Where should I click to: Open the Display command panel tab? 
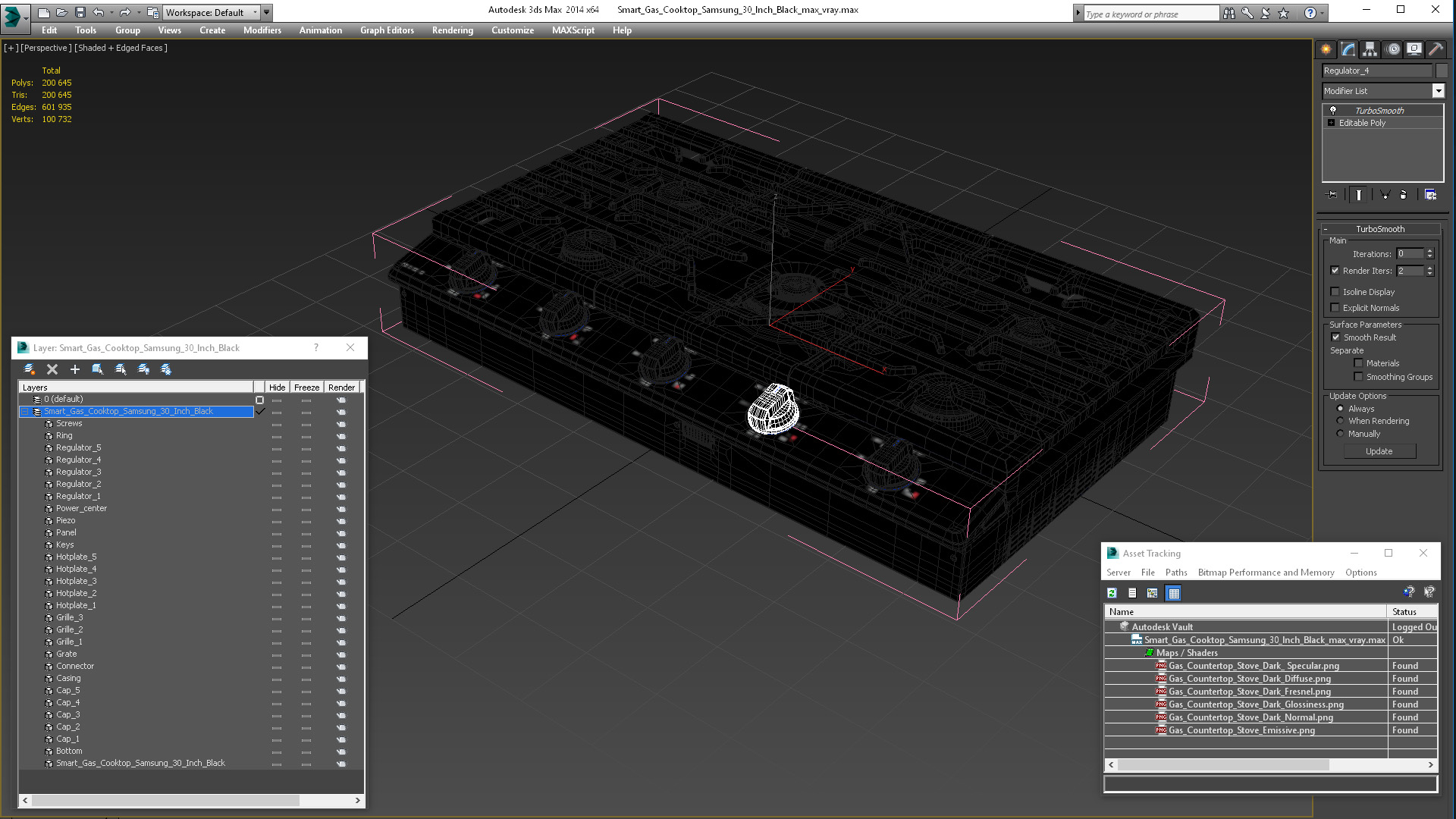(x=1414, y=49)
